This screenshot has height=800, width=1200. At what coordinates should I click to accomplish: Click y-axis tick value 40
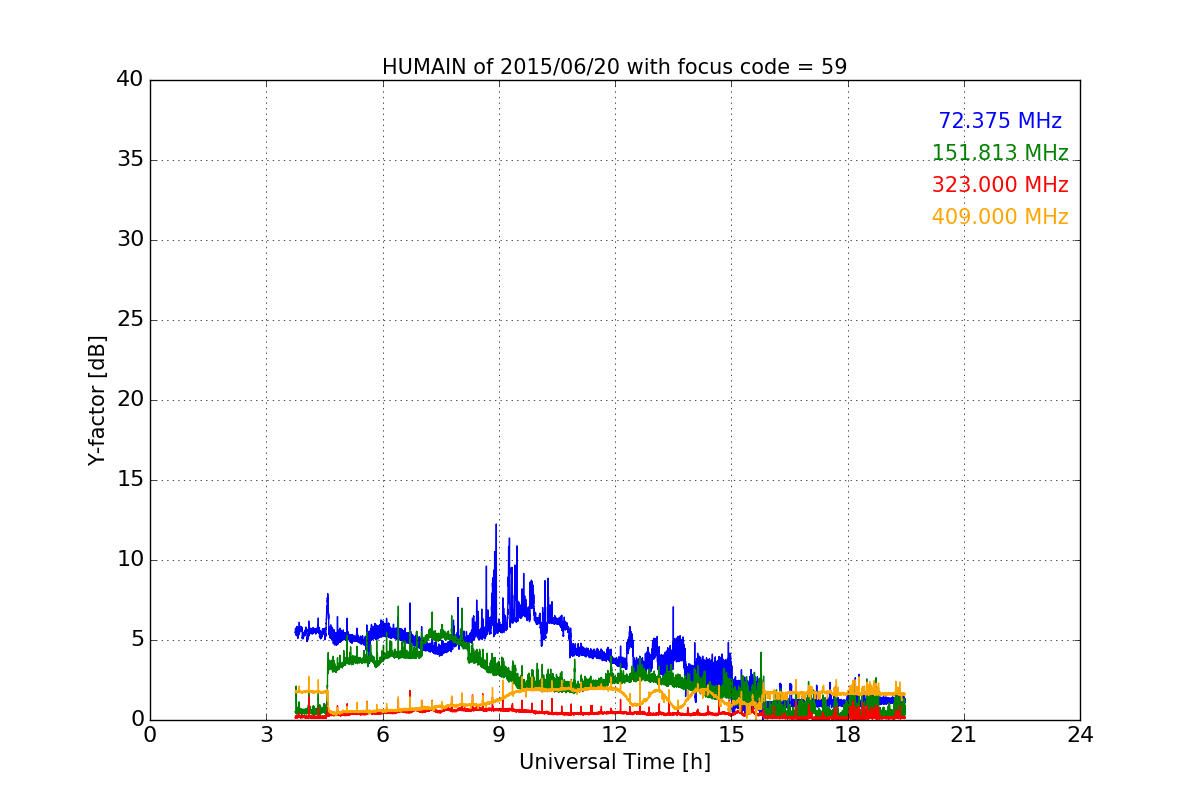pyautogui.click(x=130, y=80)
